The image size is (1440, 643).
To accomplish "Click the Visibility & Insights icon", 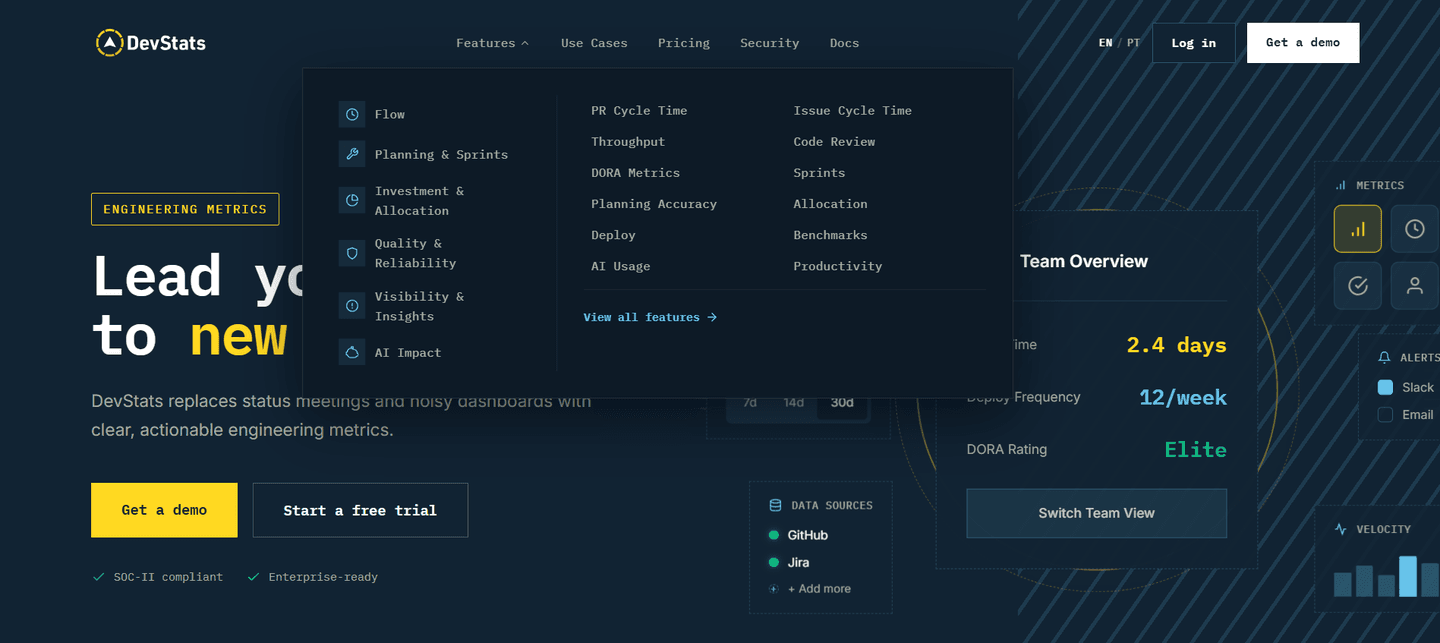I will (x=352, y=306).
